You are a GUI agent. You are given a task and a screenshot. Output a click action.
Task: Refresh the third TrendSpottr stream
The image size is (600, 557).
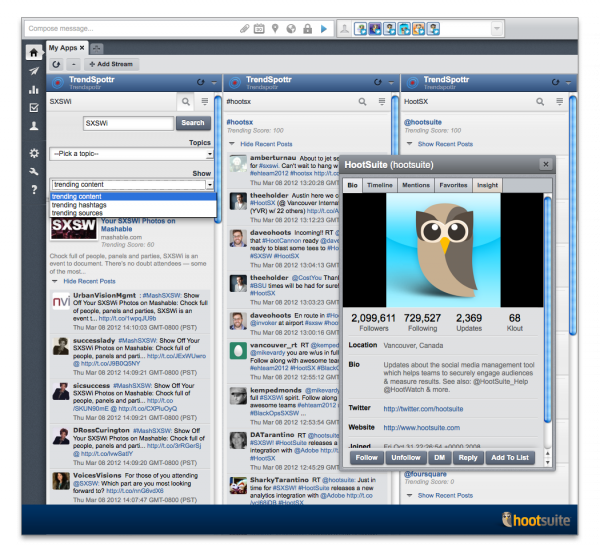point(555,82)
